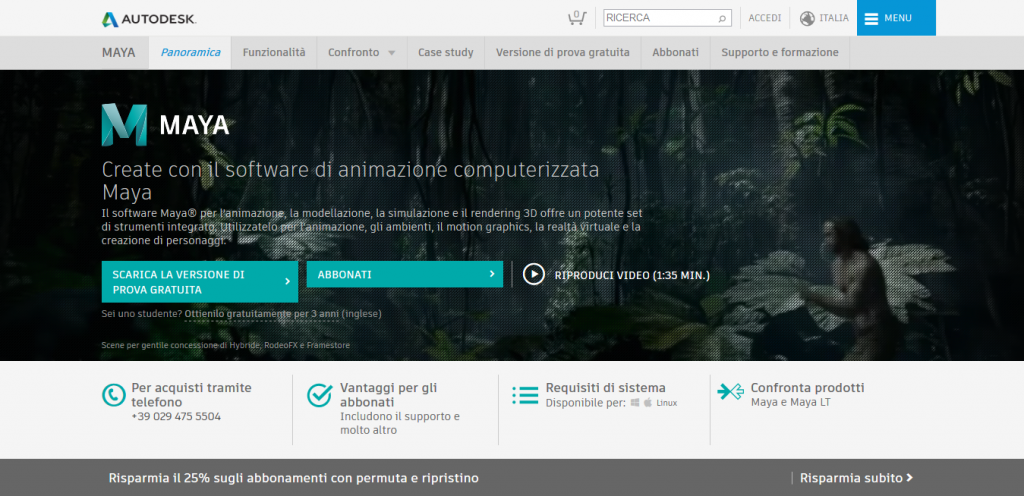
Task: Click Maya e Maya LT text
Action: [791, 403]
